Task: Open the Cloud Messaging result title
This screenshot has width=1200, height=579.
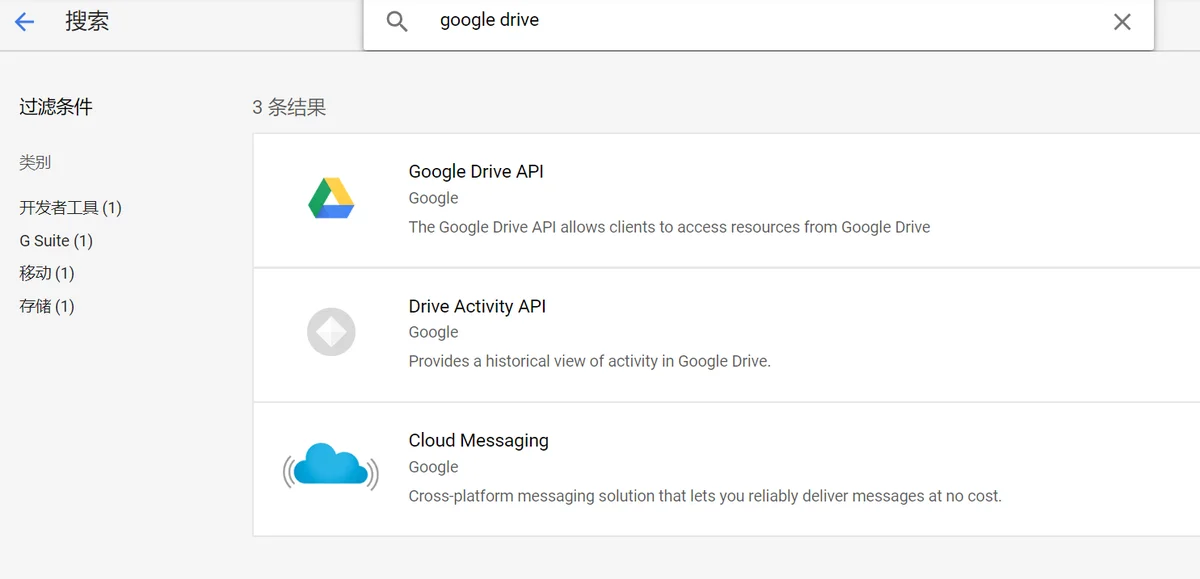Action: pyautogui.click(x=478, y=440)
